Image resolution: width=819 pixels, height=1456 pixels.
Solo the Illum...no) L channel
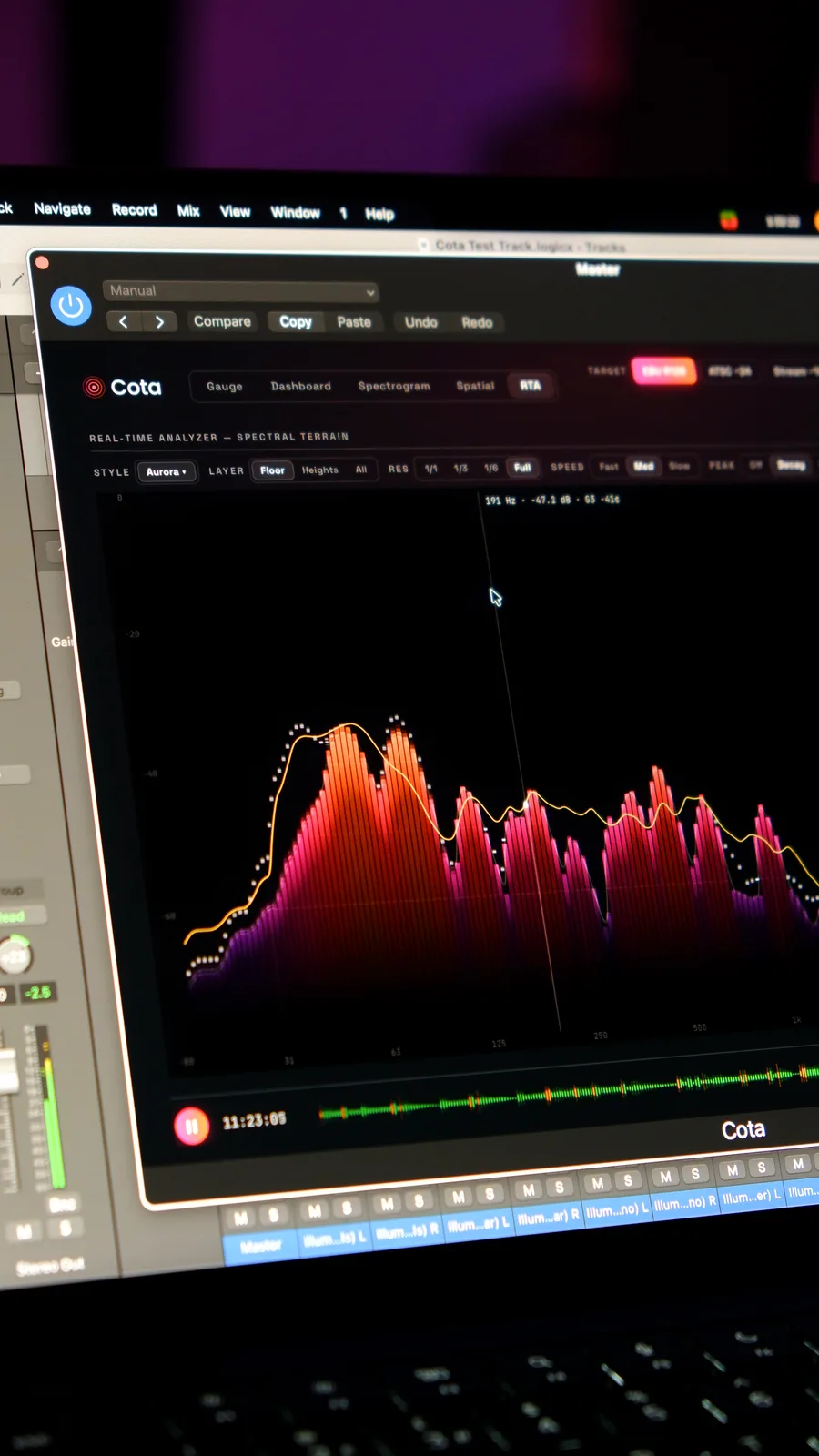pyautogui.click(x=628, y=1180)
